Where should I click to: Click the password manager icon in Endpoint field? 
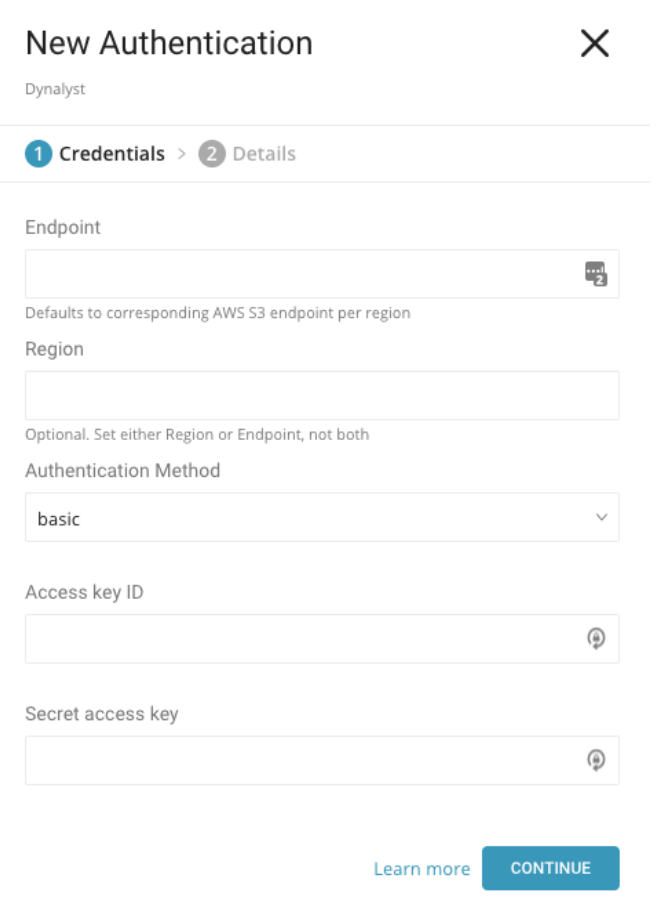[x=595, y=274]
